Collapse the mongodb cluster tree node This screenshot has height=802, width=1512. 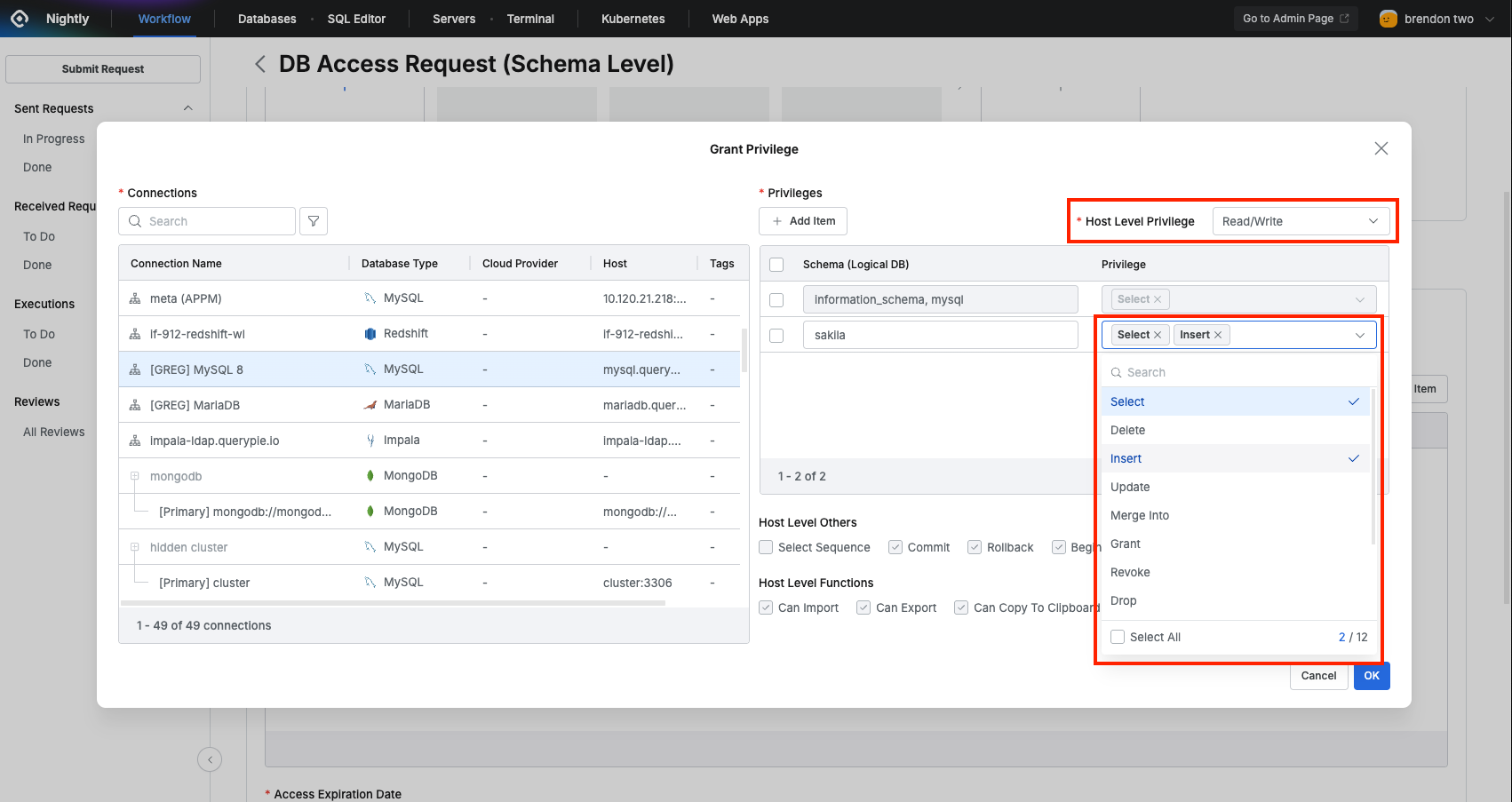coord(135,476)
